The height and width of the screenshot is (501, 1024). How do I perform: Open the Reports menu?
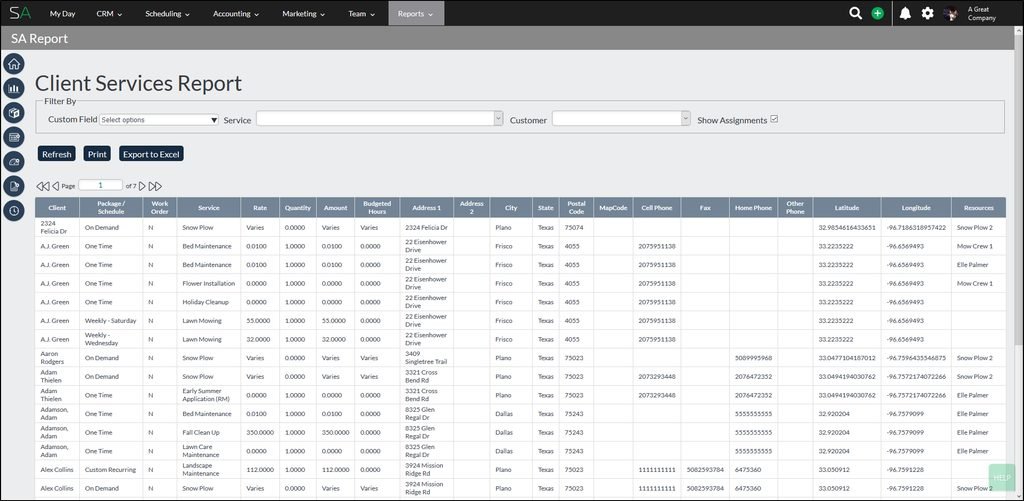point(416,13)
